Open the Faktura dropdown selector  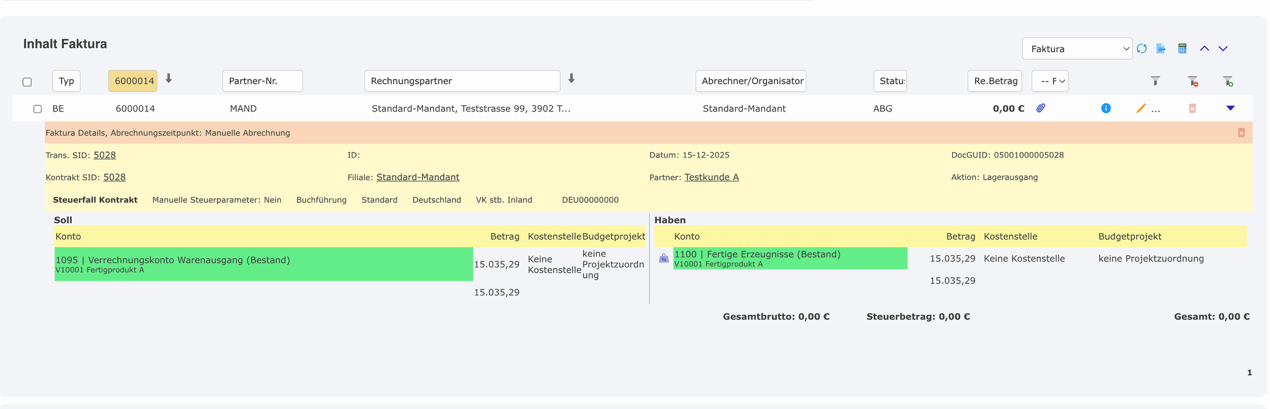click(1076, 48)
